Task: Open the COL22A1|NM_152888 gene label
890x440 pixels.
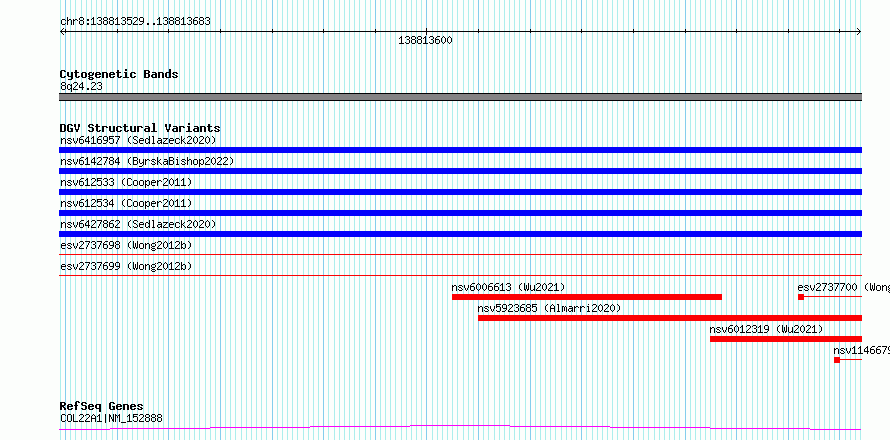Action: (111, 419)
